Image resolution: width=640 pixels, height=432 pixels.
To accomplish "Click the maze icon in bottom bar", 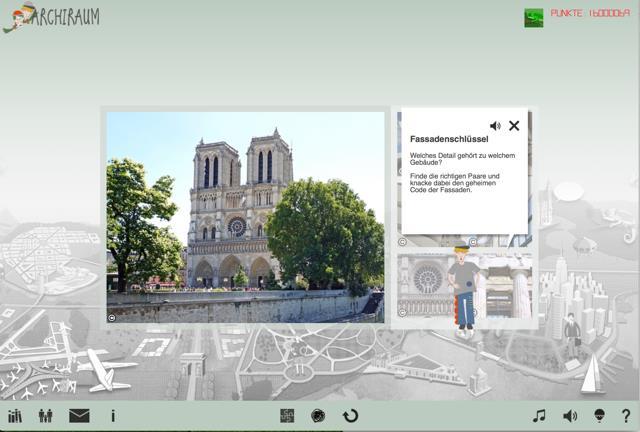I will (x=287, y=416).
